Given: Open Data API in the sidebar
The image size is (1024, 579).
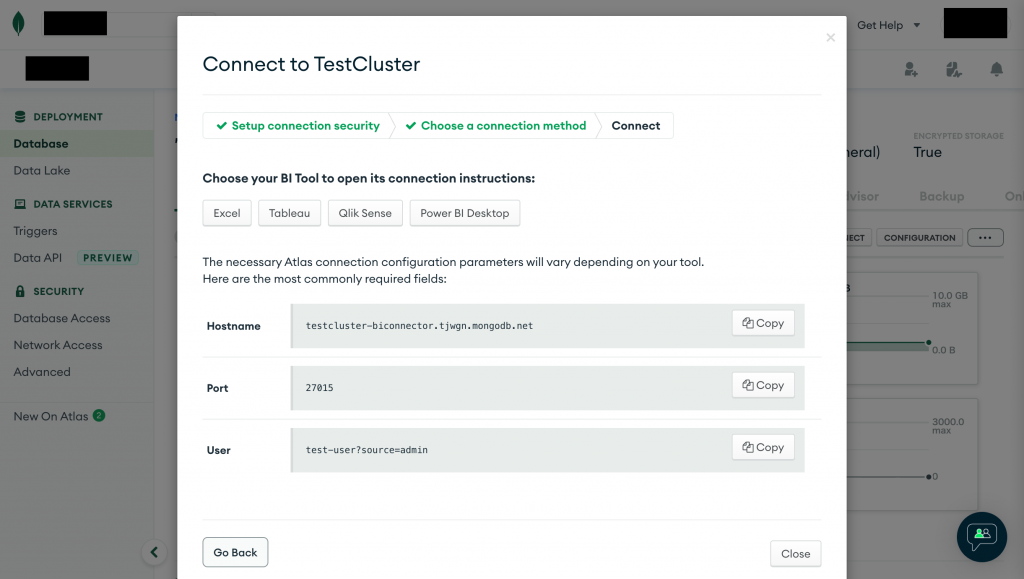Looking at the screenshot, I should click(38, 258).
